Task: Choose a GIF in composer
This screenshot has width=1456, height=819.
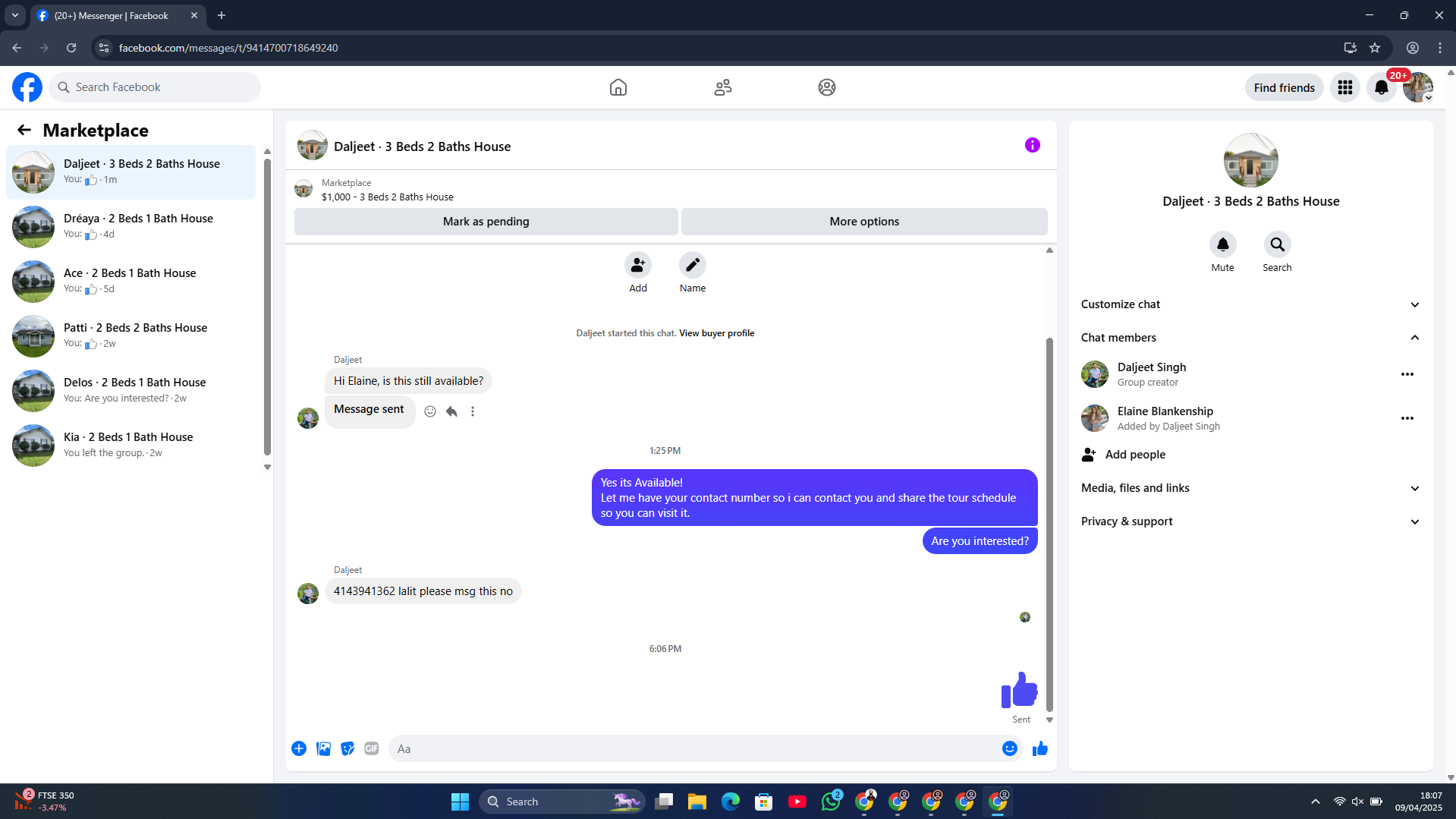Action: click(372, 748)
